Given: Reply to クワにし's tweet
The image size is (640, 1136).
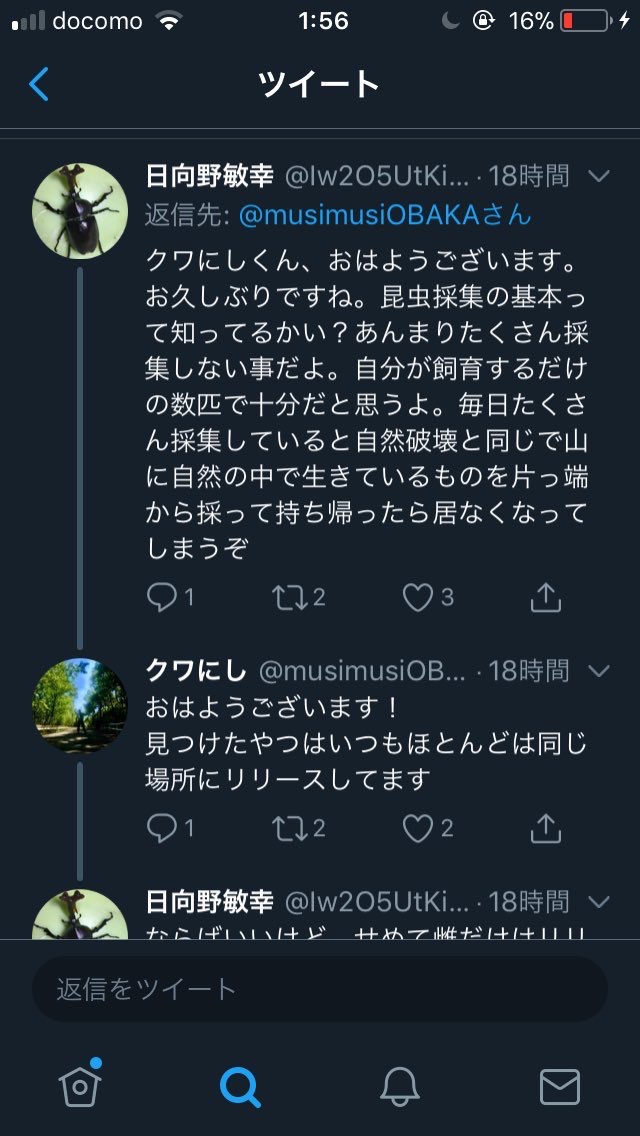Looking at the screenshot, I should pos(161,827).
